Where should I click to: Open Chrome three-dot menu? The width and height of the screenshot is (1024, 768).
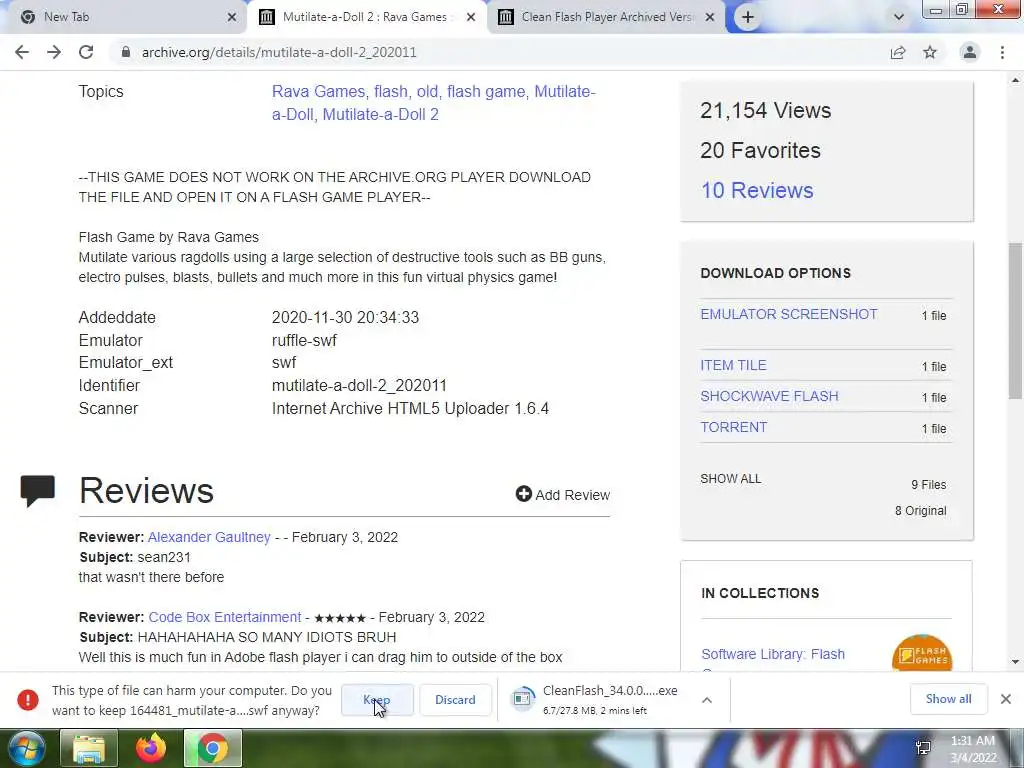pyautogui.click(x=1002, y=52)
